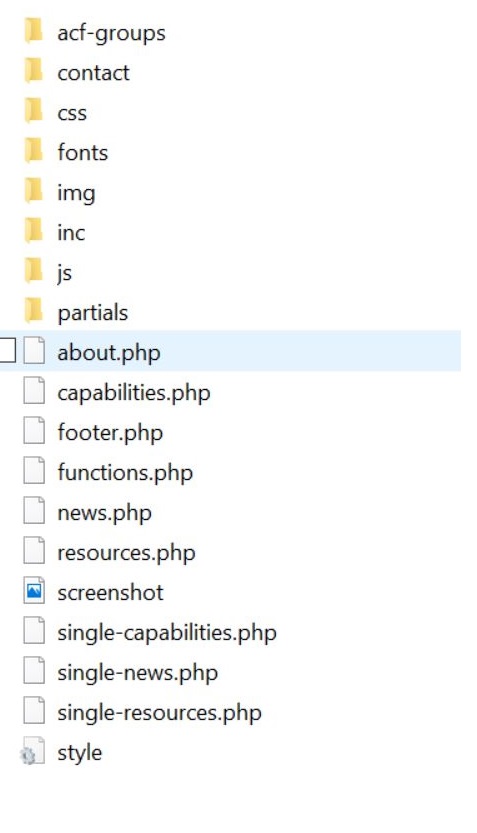This screenshot has width=477, height=833.
Task: Click the screenshot image file icon
Action: coord(34,591)
